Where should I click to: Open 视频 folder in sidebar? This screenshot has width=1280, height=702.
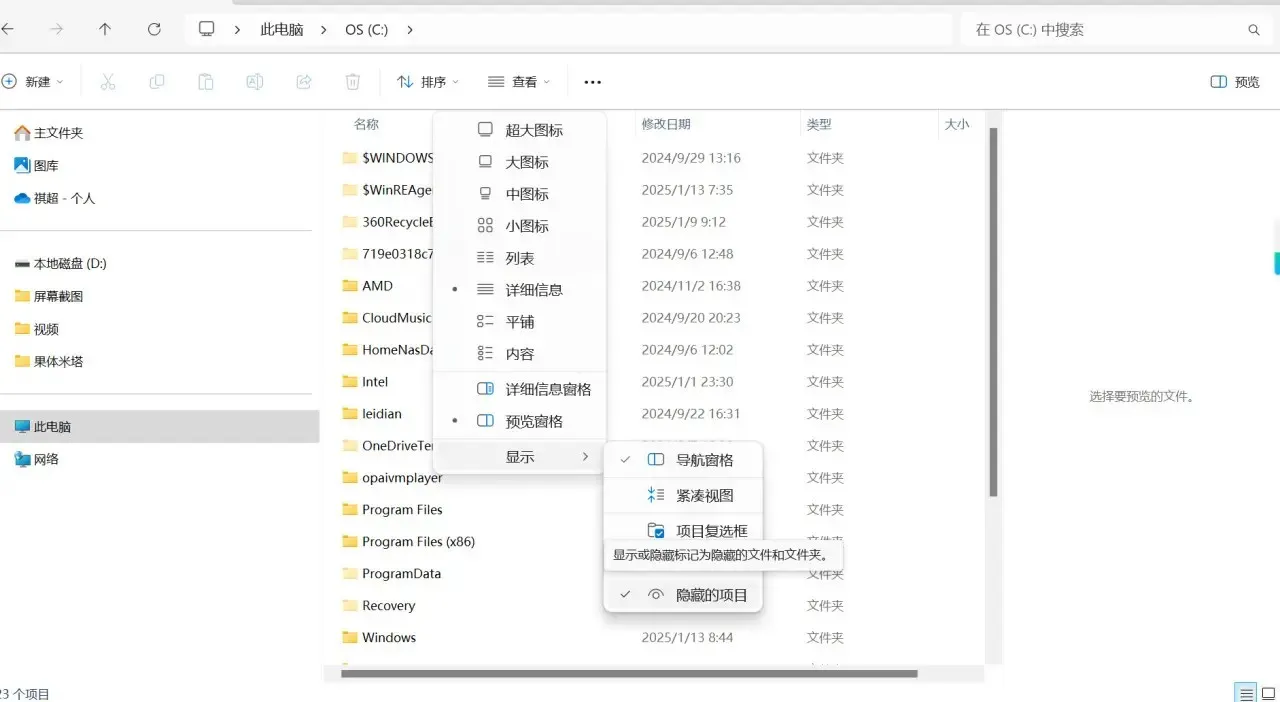point(37,329)
